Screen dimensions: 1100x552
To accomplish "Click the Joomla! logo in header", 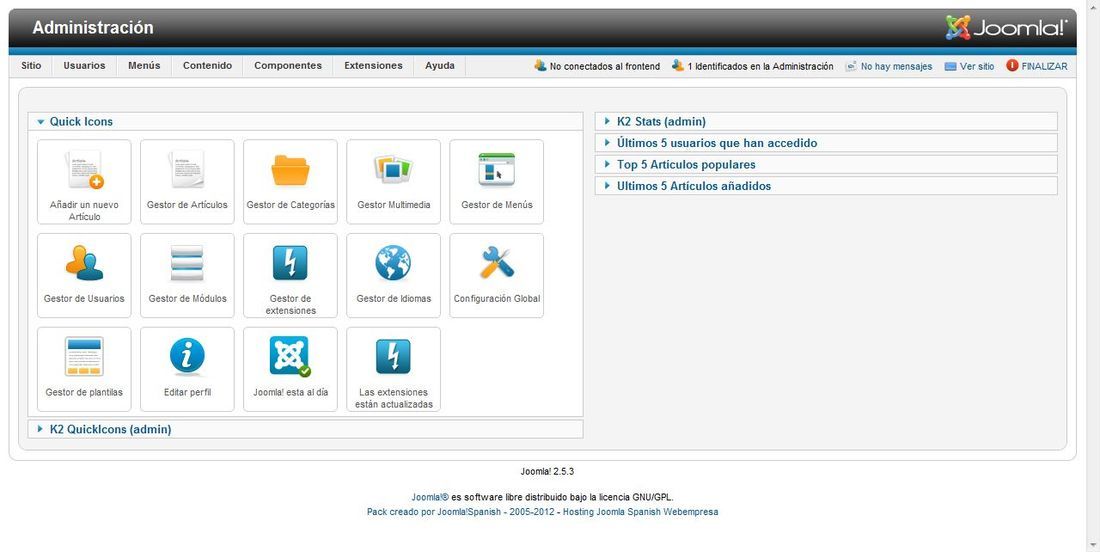I will [x=1006, y=27].
